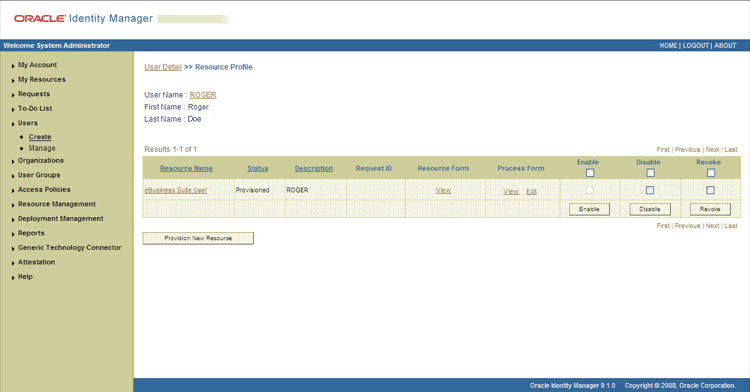Open Generic Technology Connector menu item

pyautogui.click(x=70, y=248)
